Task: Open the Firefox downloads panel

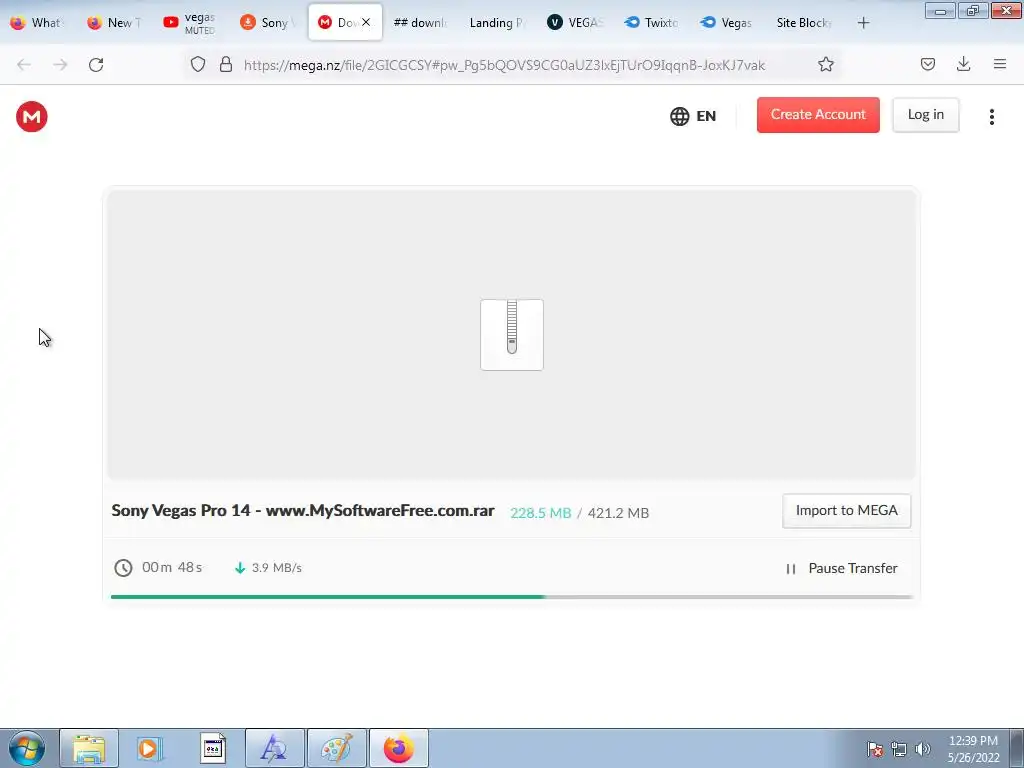Action: (x=963, y=64)
